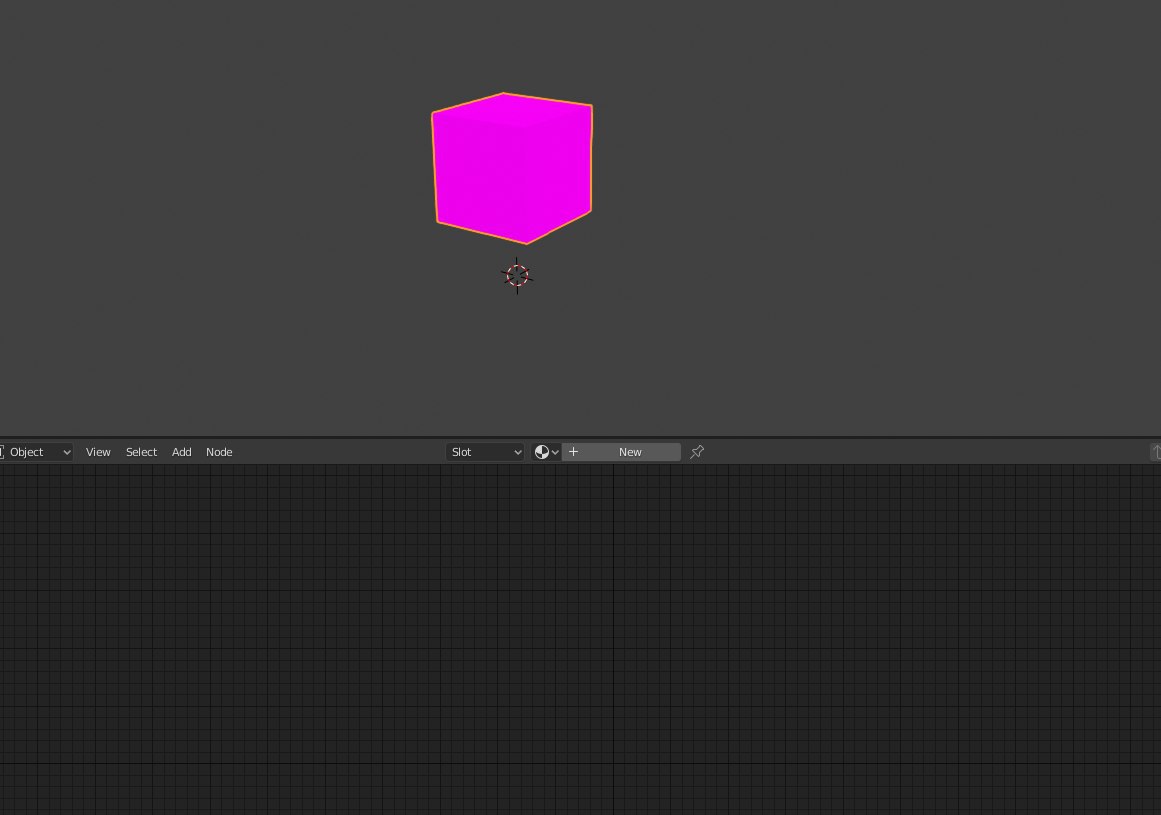Screen dimensions: 1161x815
Task: Browse materials with the sphere icon dropdown
Action: [546, 452]
